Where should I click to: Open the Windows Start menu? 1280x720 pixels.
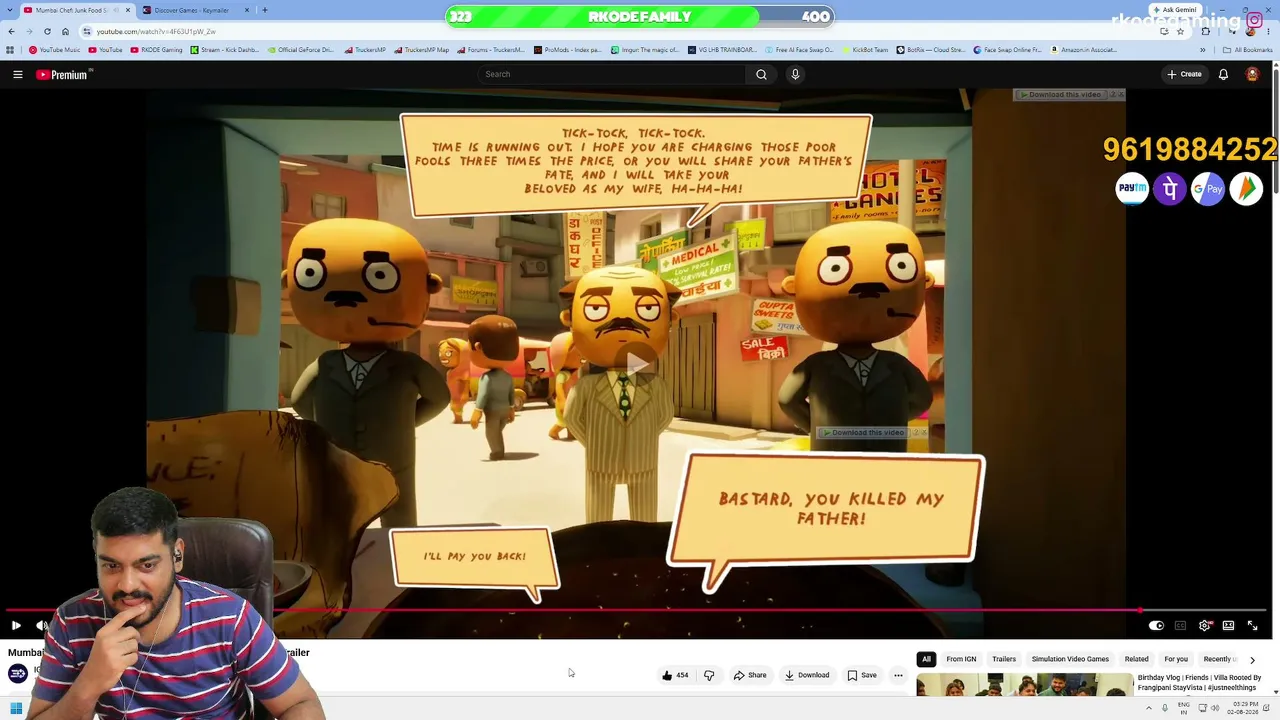click(x=16, y=708)
